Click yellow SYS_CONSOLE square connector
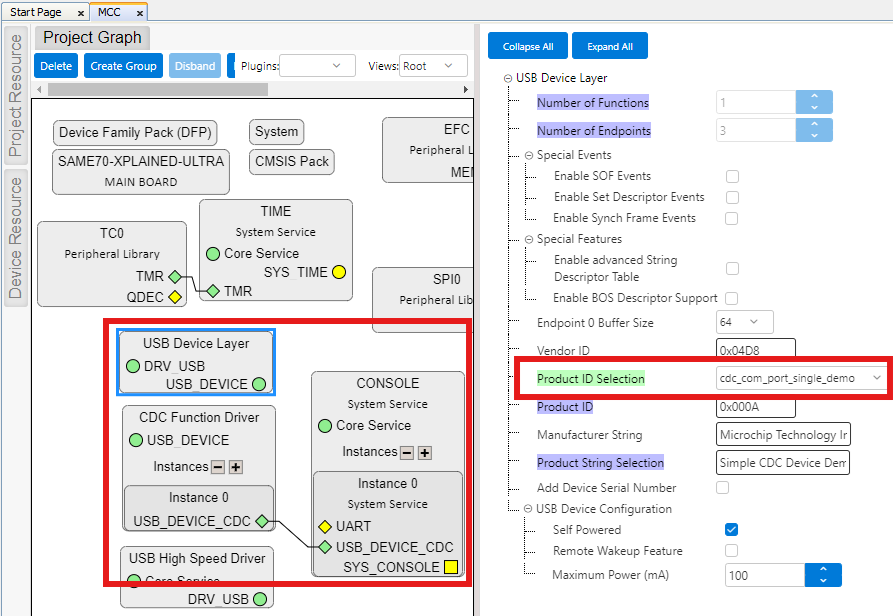The width and height of the screenshot is (893, 616). pos(451,568)
